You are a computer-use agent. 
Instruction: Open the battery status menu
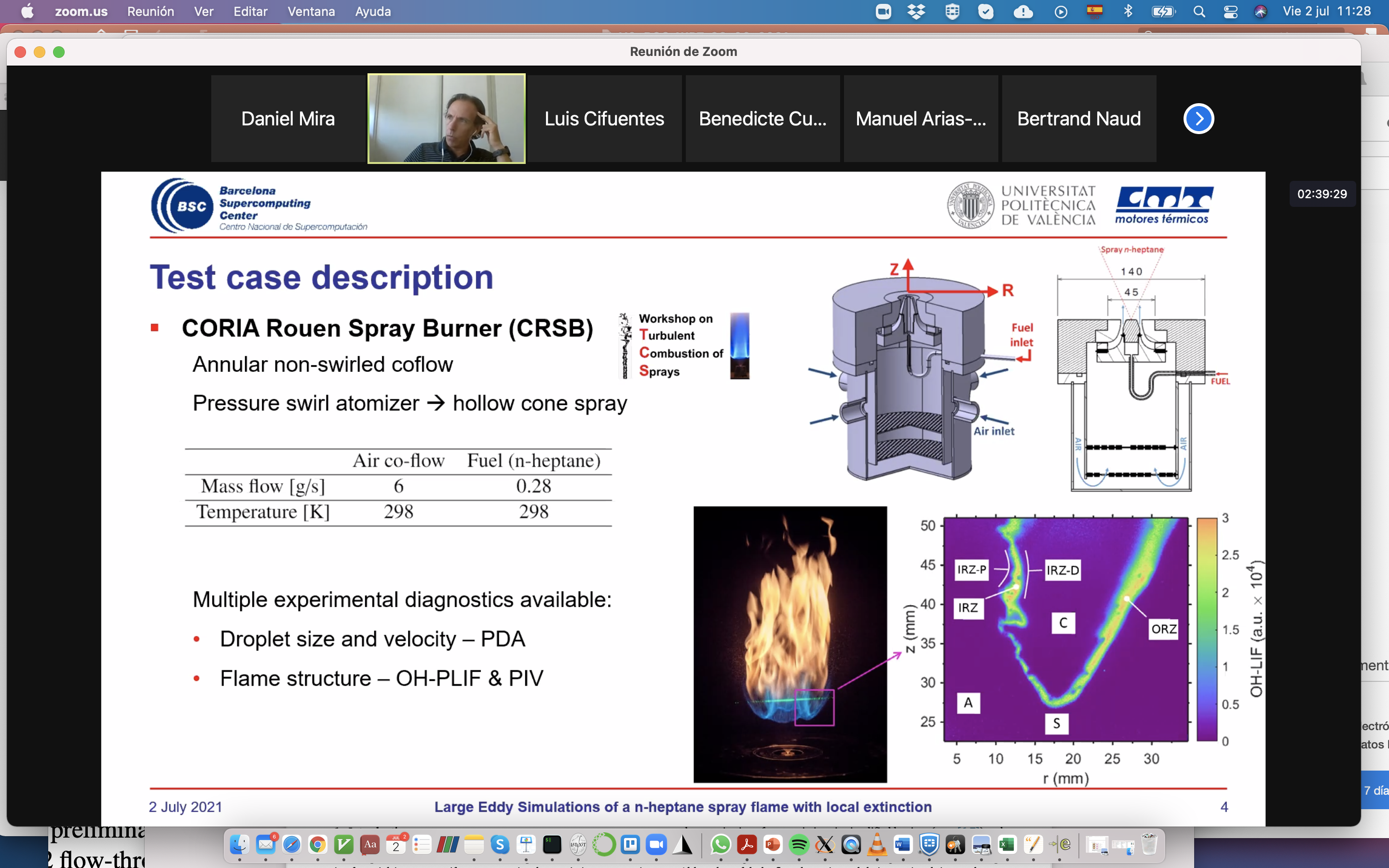point(1163,12)
